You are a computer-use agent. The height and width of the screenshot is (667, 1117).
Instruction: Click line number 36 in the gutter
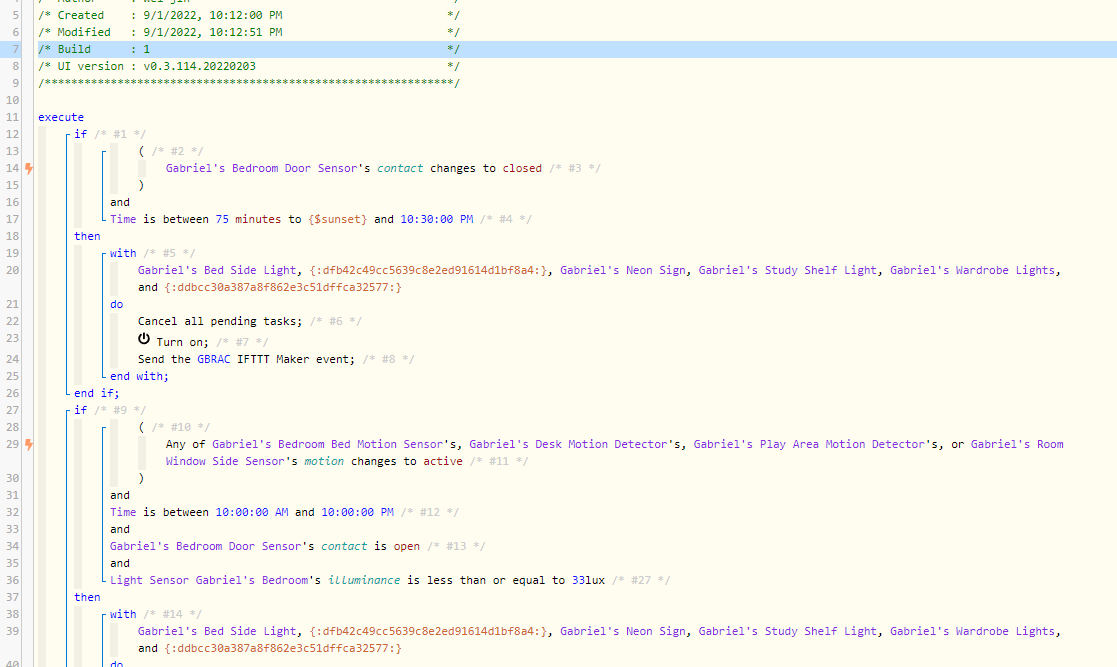coord(12,581)
